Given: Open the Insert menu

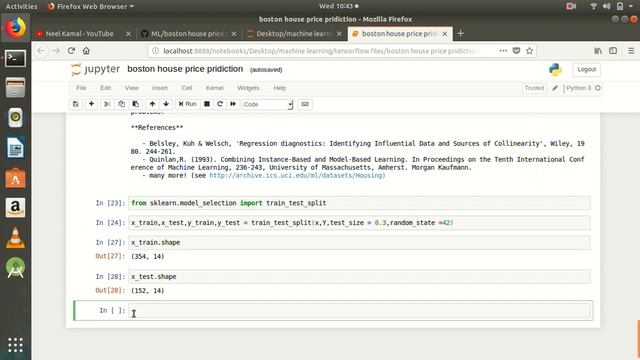Looking at the screenshot, I should (x=160, y=88).
